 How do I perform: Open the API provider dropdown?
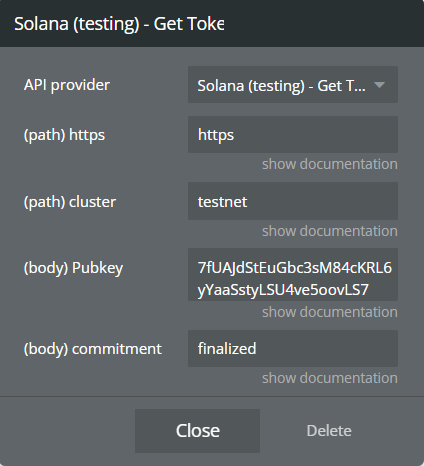click(293, 85)
